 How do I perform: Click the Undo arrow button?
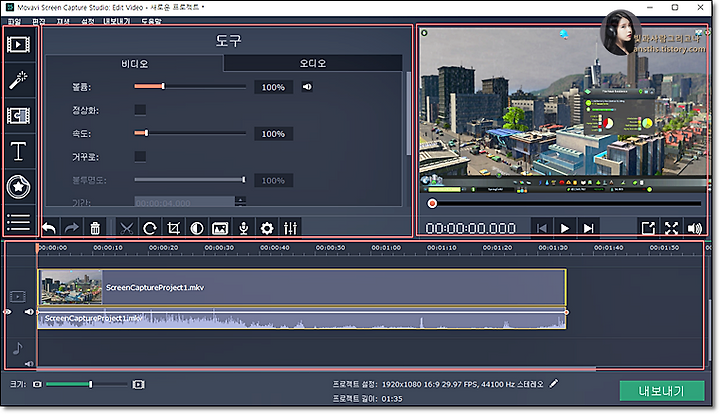[49, 228]
